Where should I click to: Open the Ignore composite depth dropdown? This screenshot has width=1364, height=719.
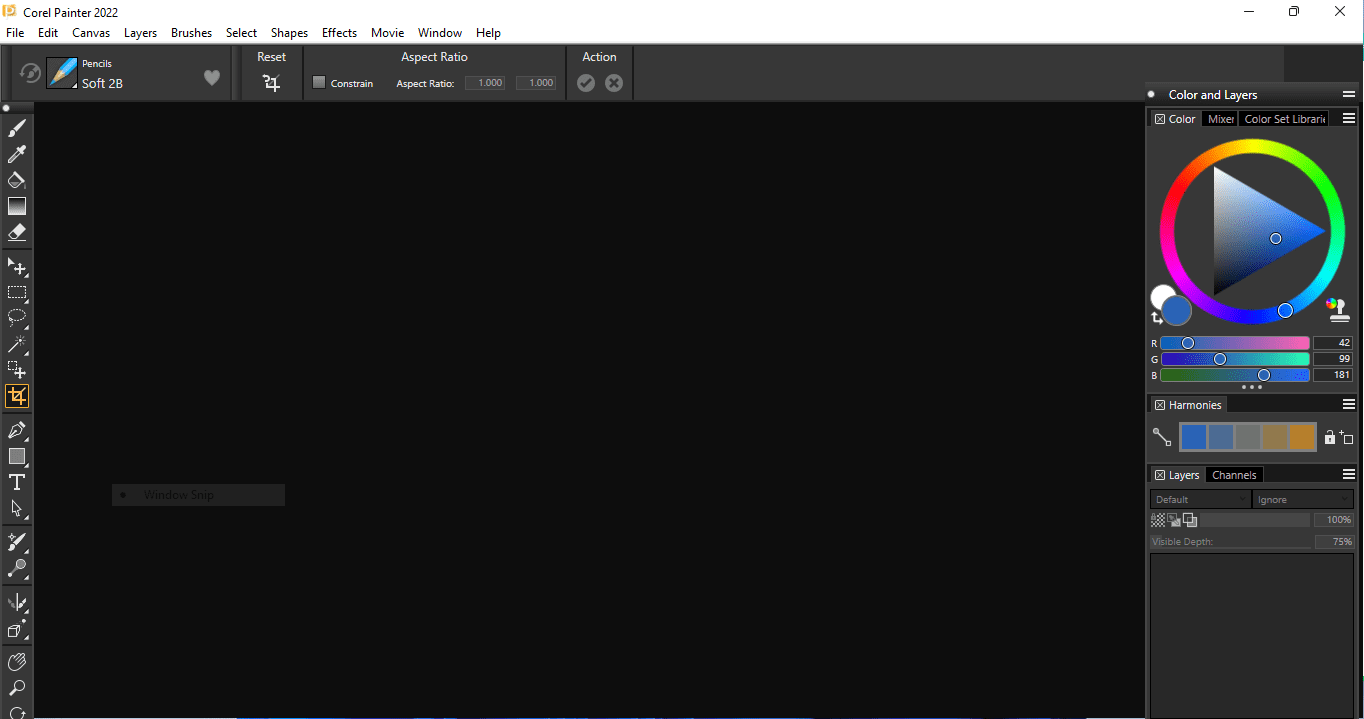[x=1303, y=499]
